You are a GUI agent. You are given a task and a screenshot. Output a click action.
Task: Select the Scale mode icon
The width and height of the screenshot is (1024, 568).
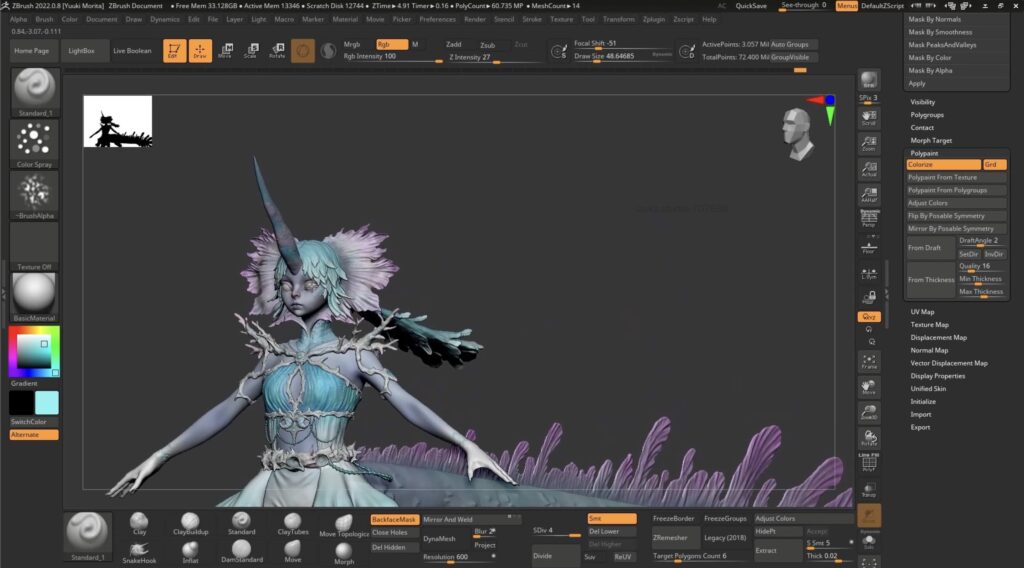251,50
